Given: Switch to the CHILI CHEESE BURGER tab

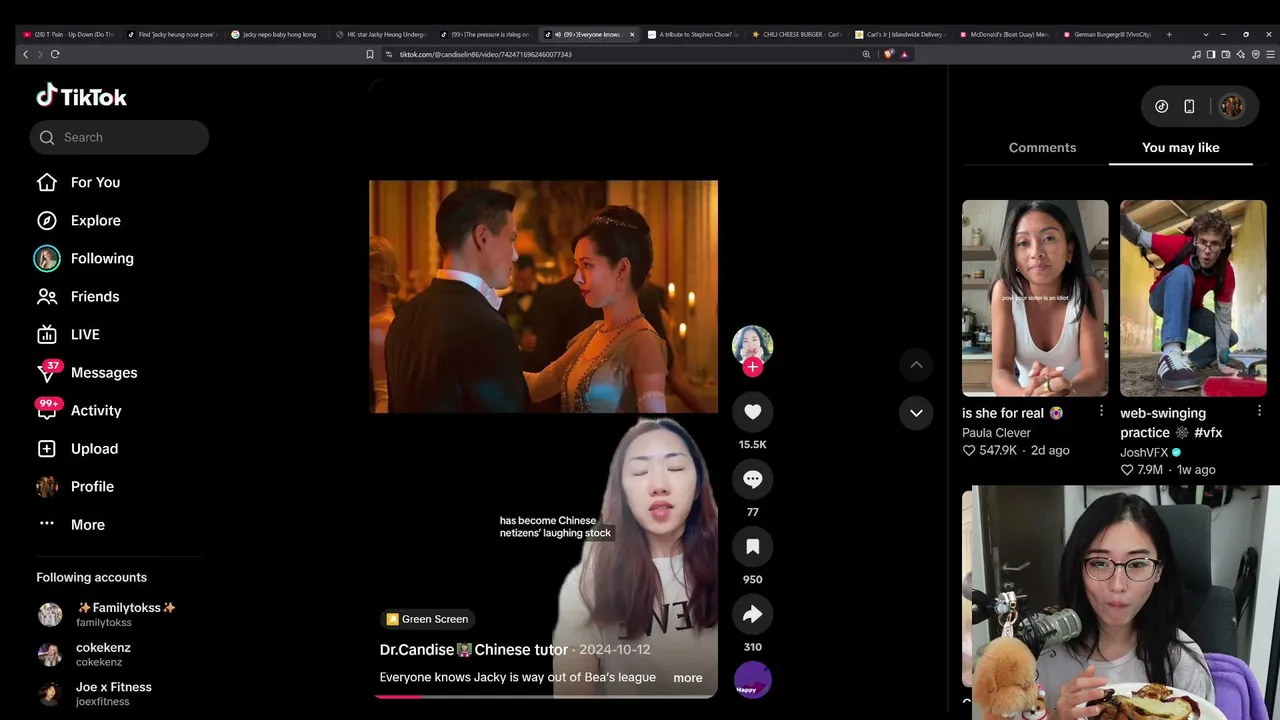Looking at the screenshot, I should [x=797, y=34].
